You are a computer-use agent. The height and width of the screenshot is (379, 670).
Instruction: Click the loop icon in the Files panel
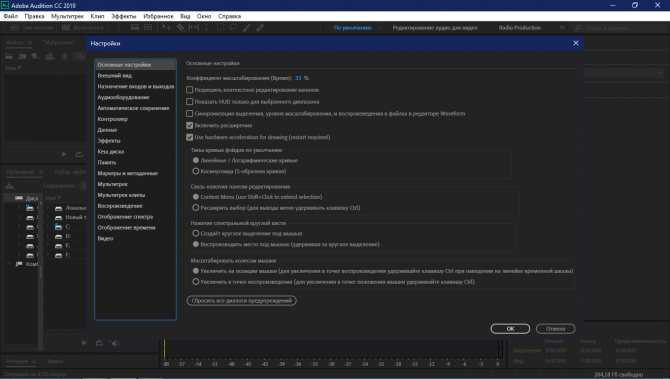[79, 154]
